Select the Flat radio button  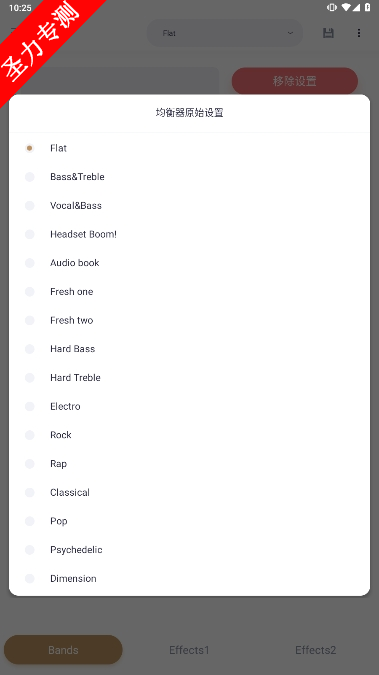click(29, 148)
